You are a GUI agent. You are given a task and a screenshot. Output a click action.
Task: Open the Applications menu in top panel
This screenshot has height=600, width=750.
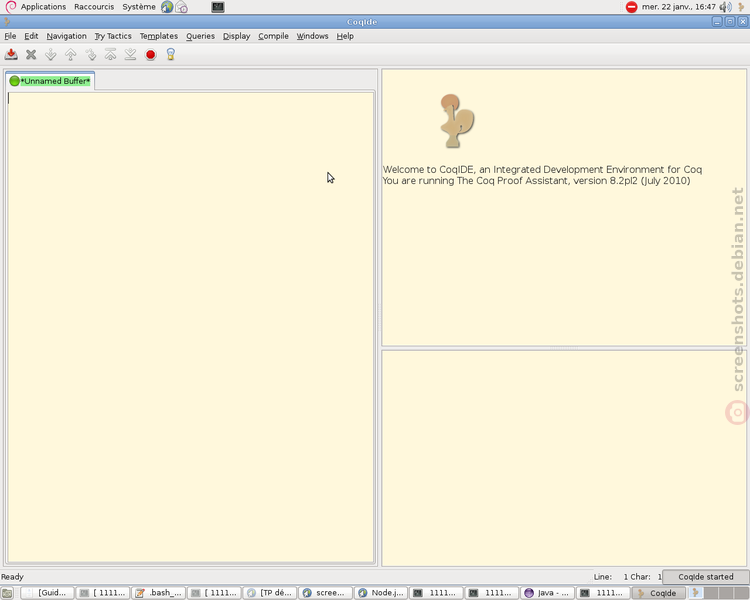point(43,7)
